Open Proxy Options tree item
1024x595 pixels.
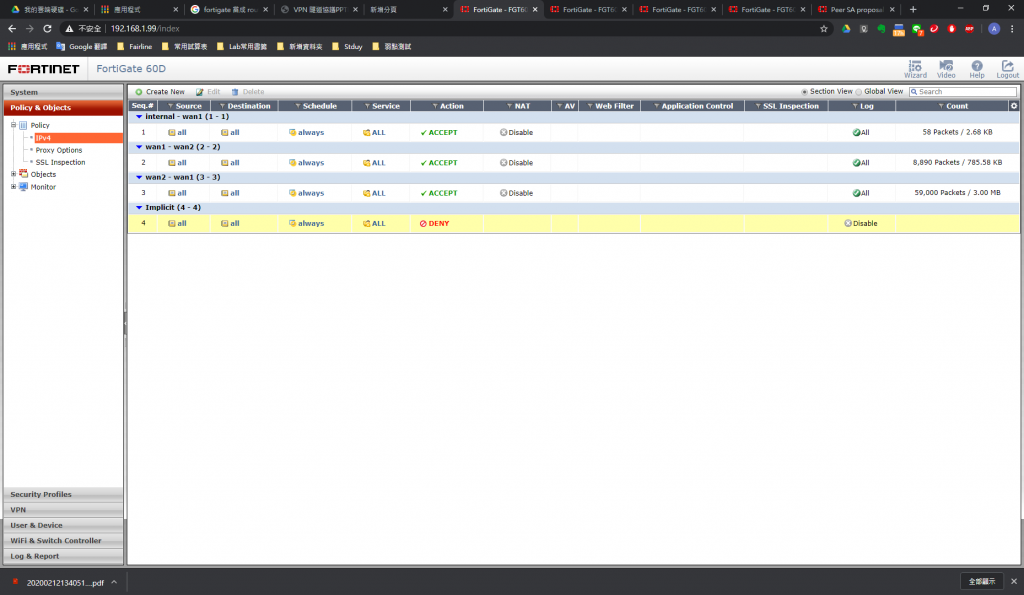tap(59, 150)
